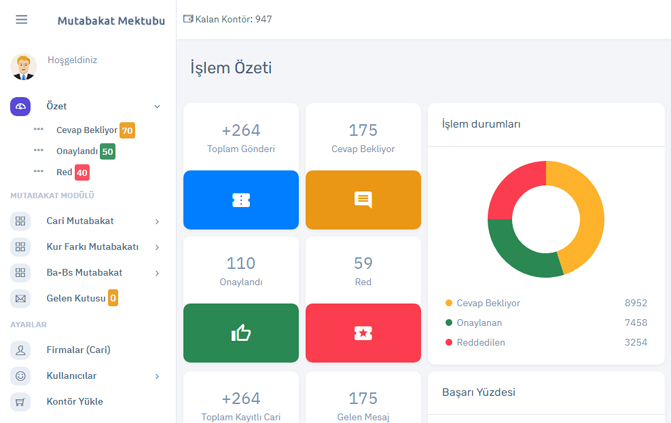Toggle Cevap Bekliyor legend in chart
The height and width of the screenshot is (423, 671).
pyautogui.click(x=488, y=303)
